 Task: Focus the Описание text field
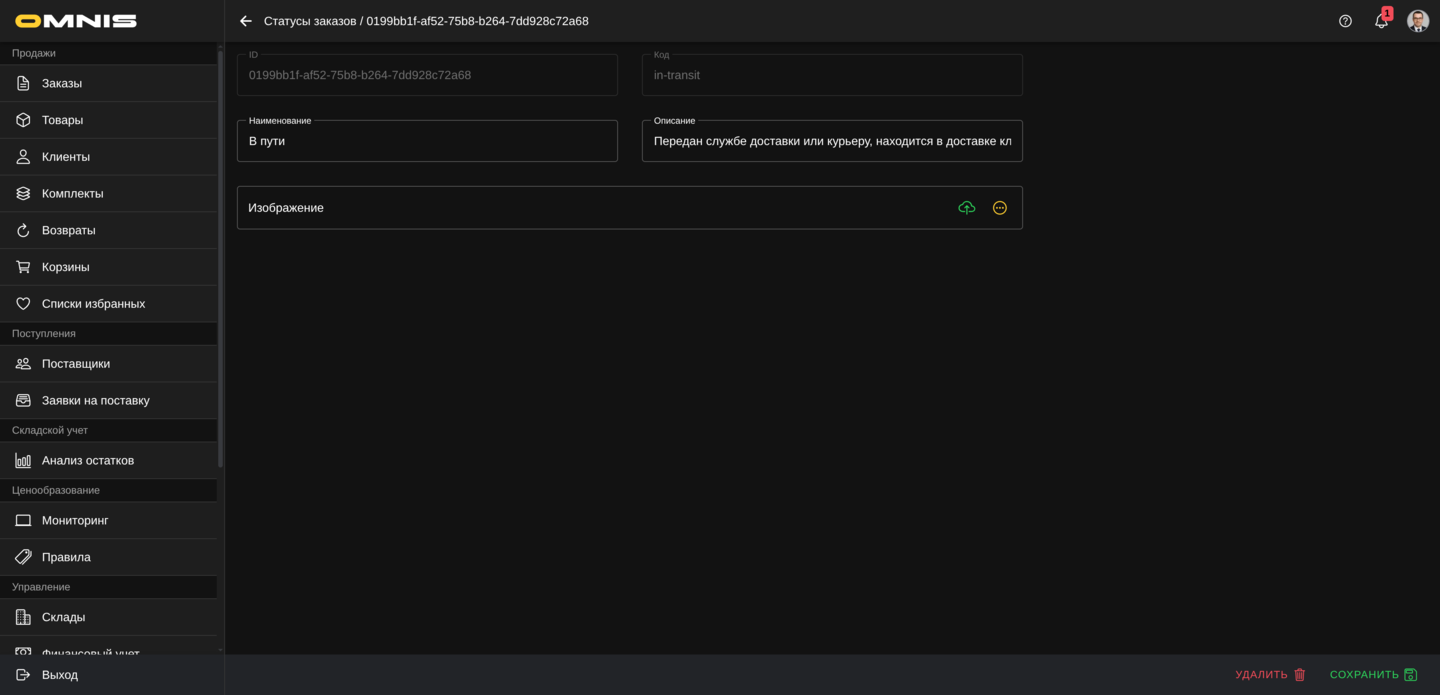[x=831, y=142]
